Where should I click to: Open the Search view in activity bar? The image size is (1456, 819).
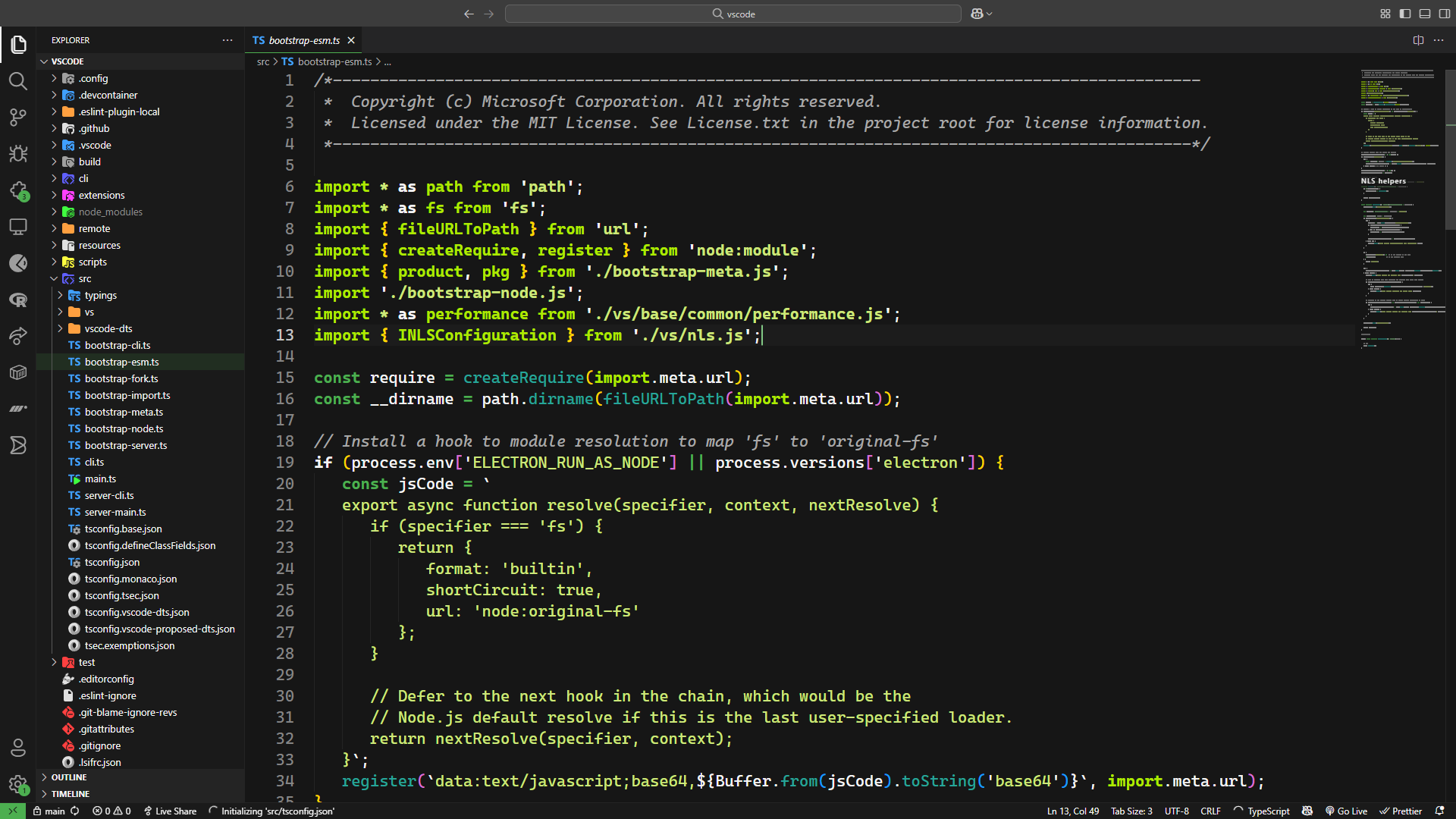(18, 81)
